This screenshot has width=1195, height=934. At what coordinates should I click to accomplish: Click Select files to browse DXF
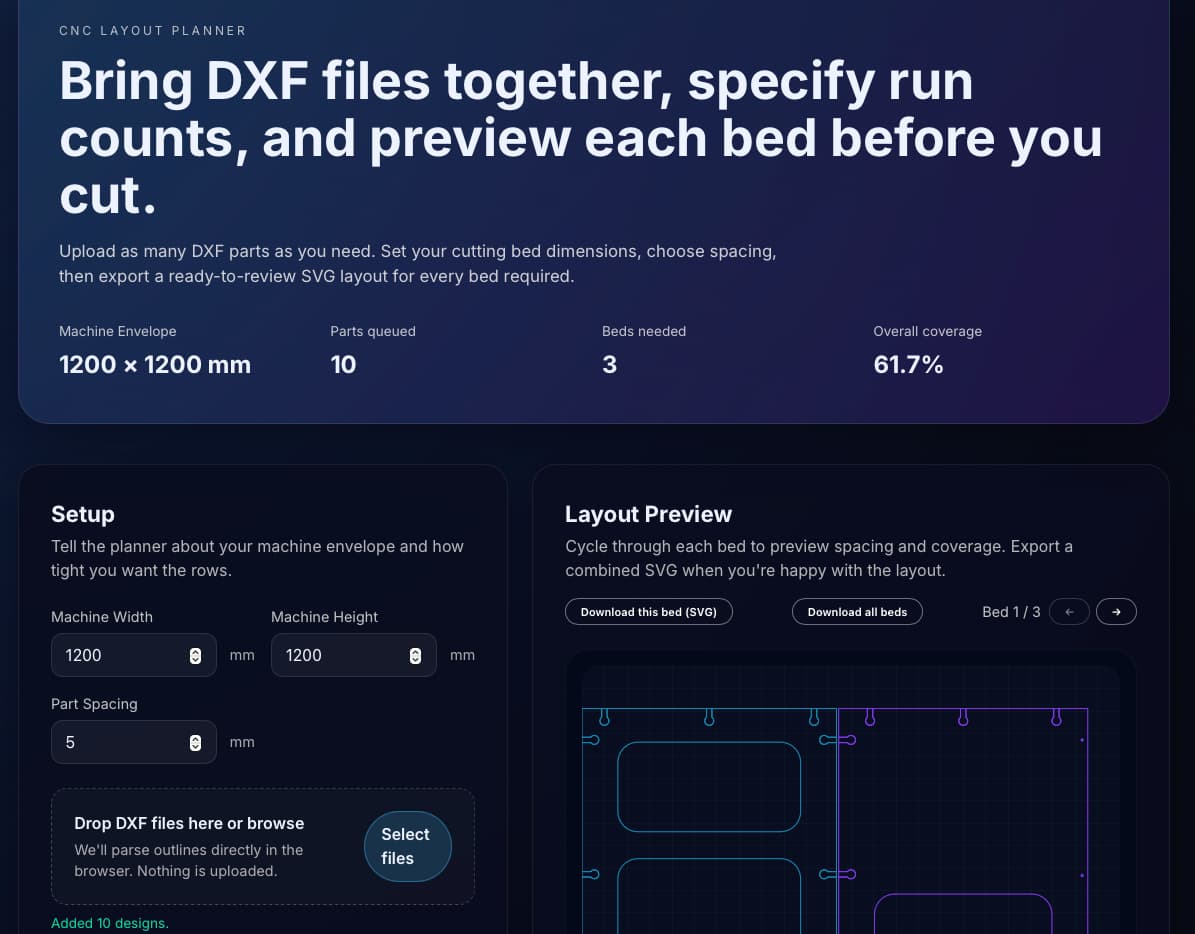[x=408, y=846]
